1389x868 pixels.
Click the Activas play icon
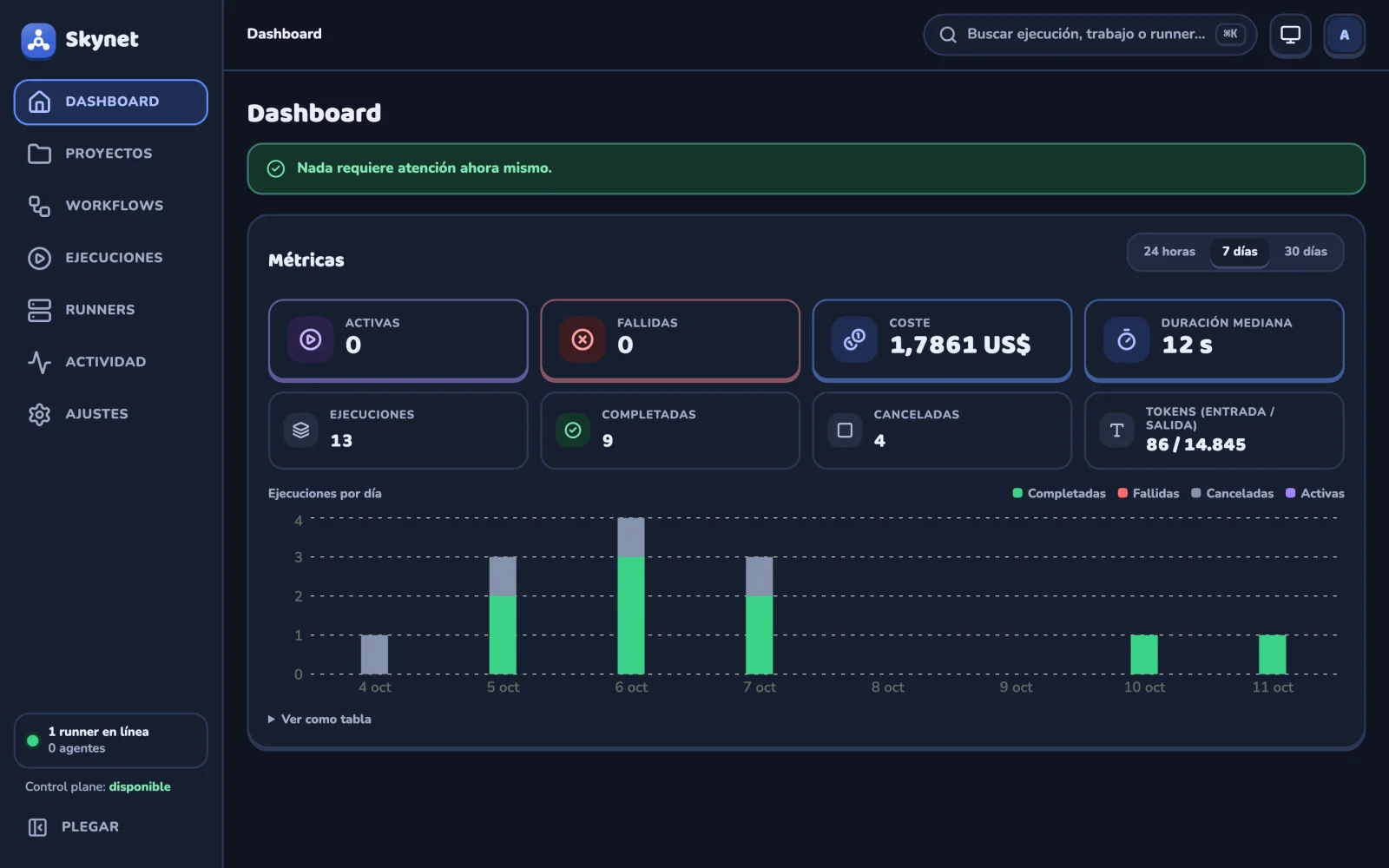(x=311, y=340)
